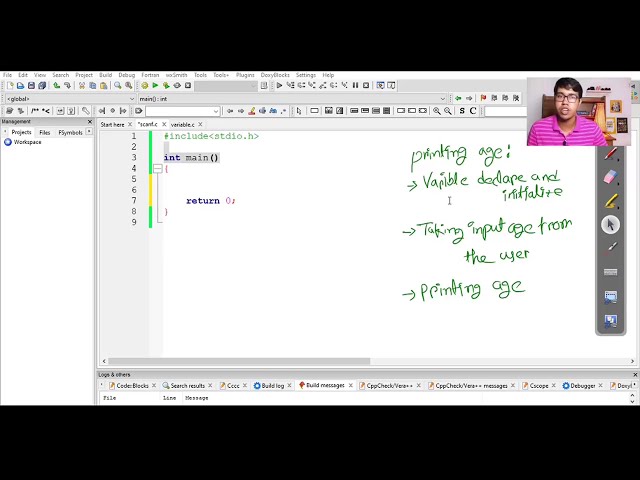Image resolution: width=640 pixels, height=480 pixels.
Task: Select the red pen annotation tool
Action: (611, 154)
